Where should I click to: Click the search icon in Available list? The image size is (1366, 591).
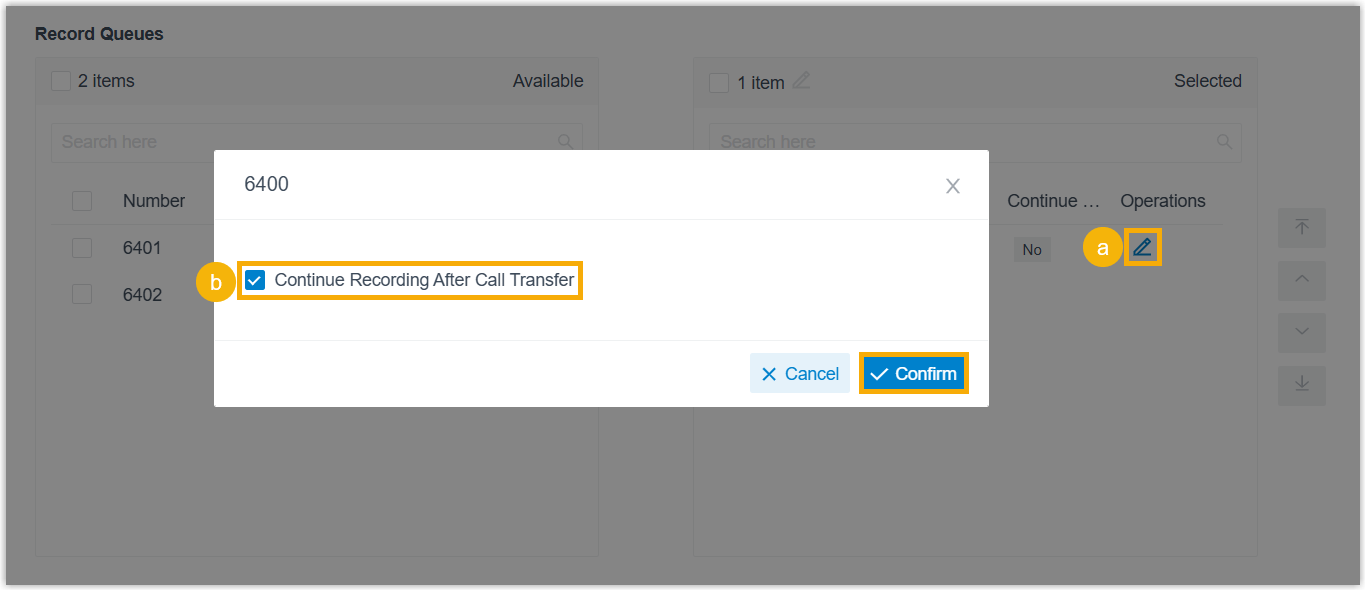tap(565, 142)
